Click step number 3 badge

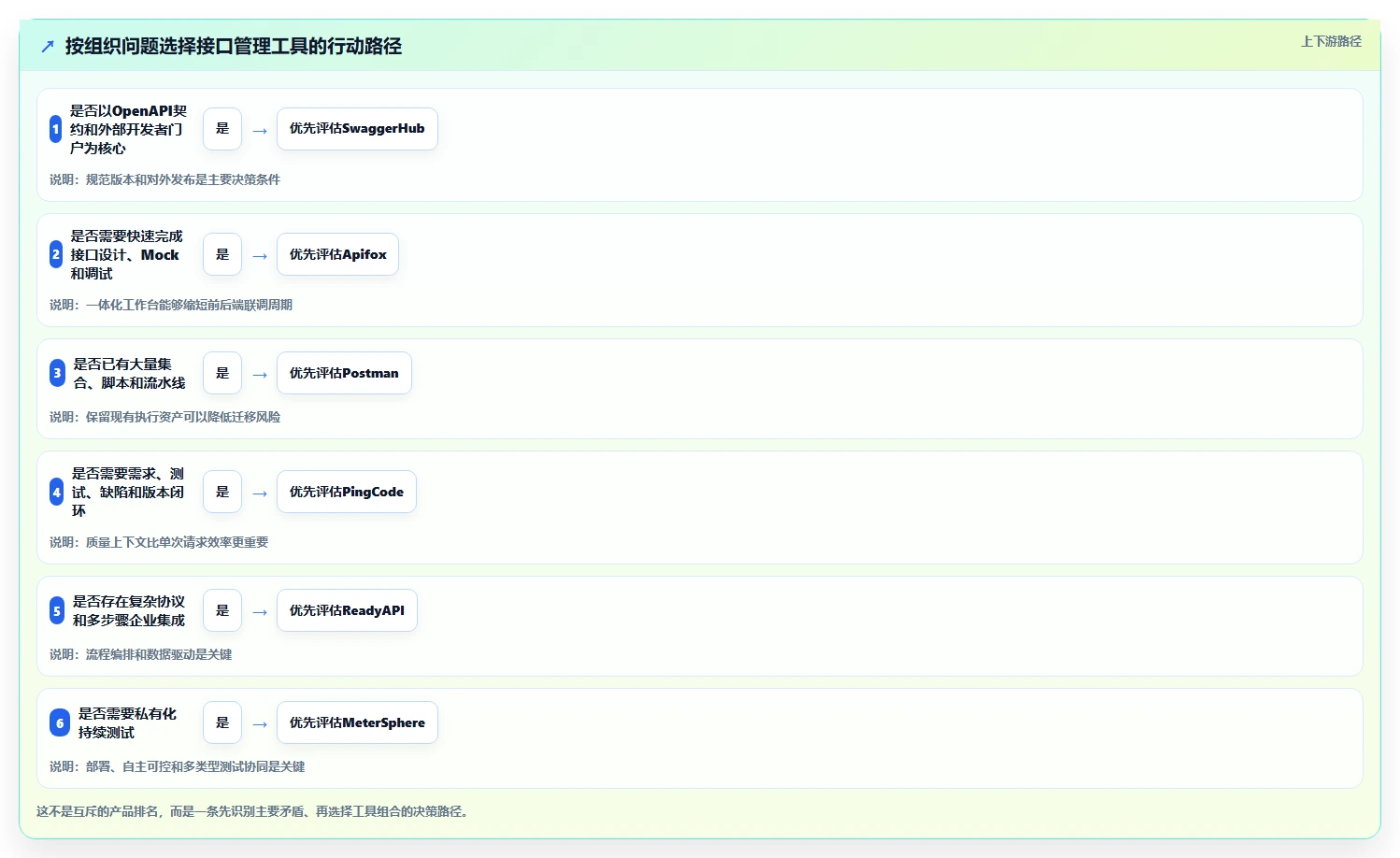pyautogui.click(x=57, y=373)
